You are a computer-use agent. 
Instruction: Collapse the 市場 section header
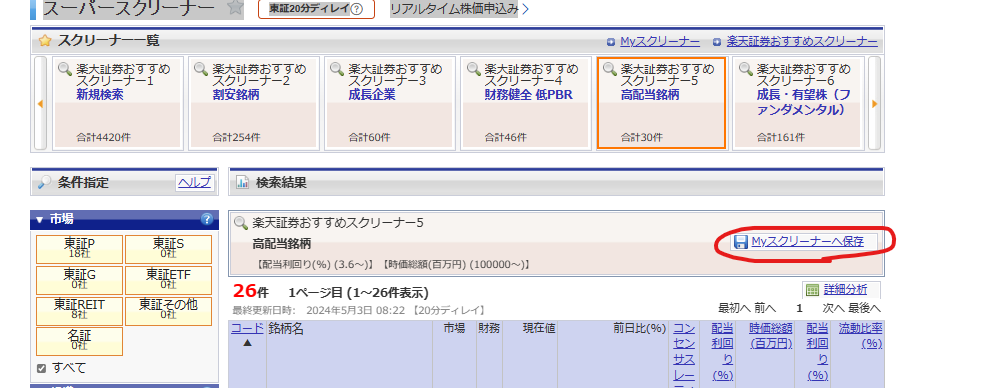point(124,219)
